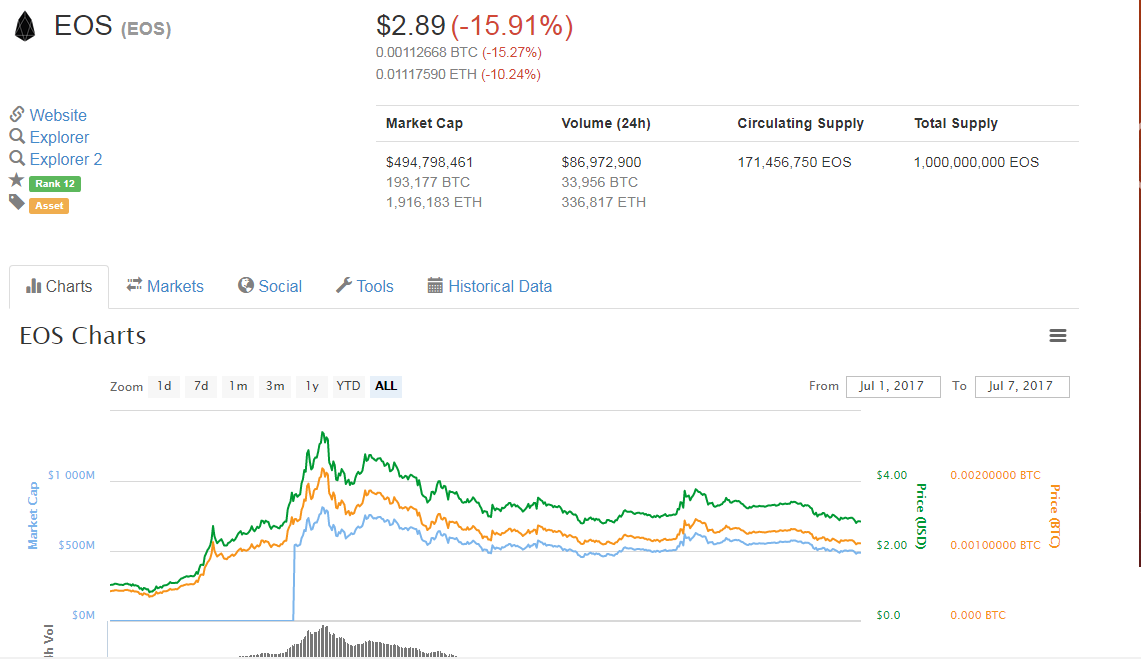The width and height of the screenshot is (1141, 659).
Task: Click the 171,456,750 EOS supply value
Action: tap(795, 162)
